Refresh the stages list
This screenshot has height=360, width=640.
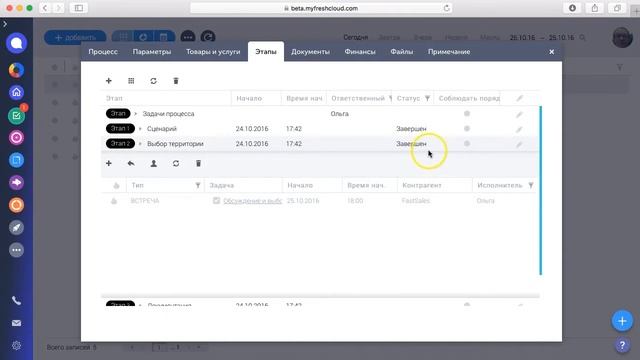(x=153, y=81)
